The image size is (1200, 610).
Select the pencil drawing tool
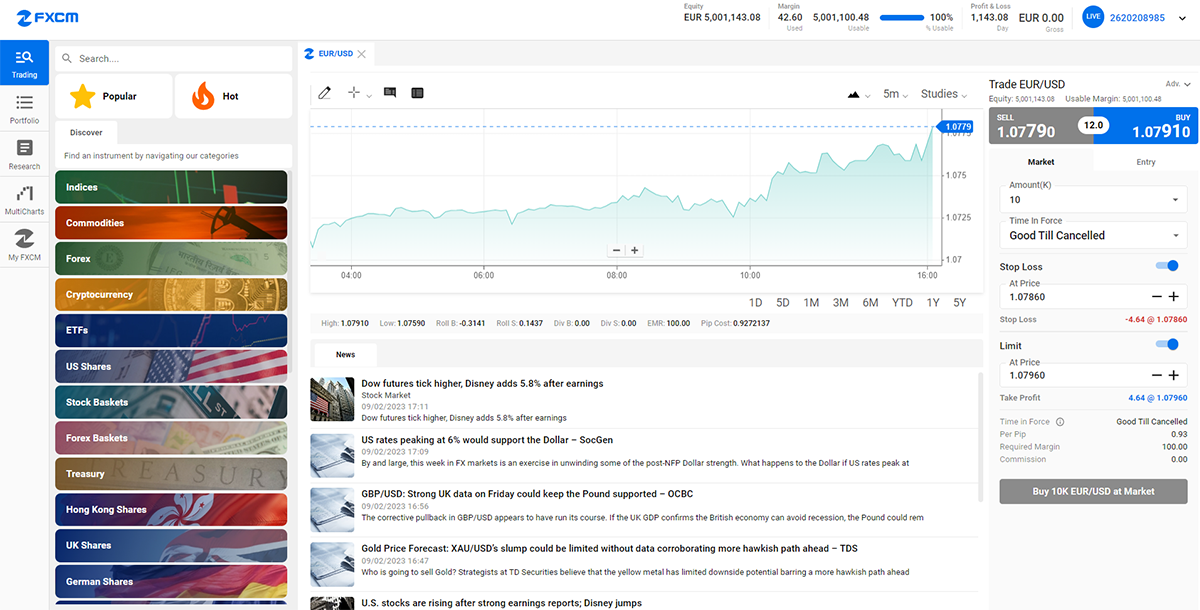324,93
